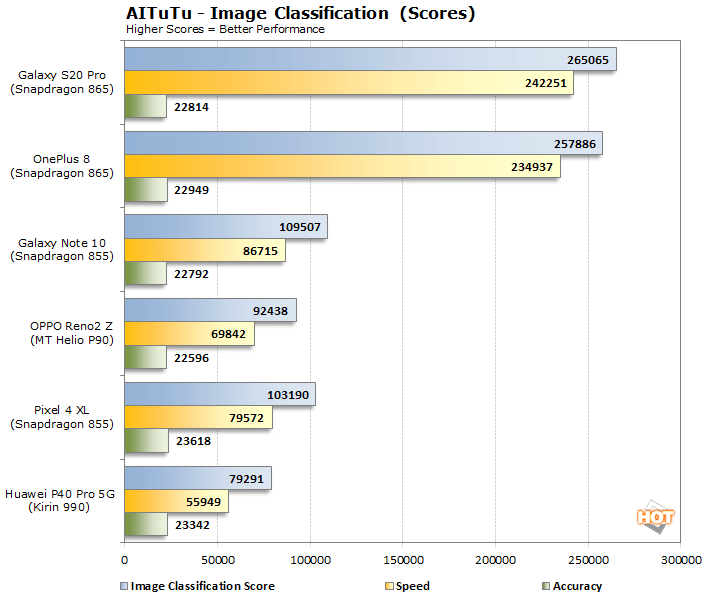Select the OnePlus 8 axis label
Viewport: 709px width, 600px height.
pos(62,166)
